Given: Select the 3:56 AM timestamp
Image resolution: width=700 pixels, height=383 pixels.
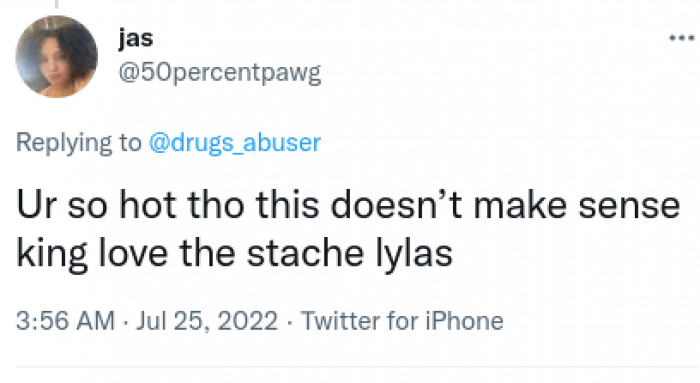Looking at the screenshot, I should click(66, 321).
